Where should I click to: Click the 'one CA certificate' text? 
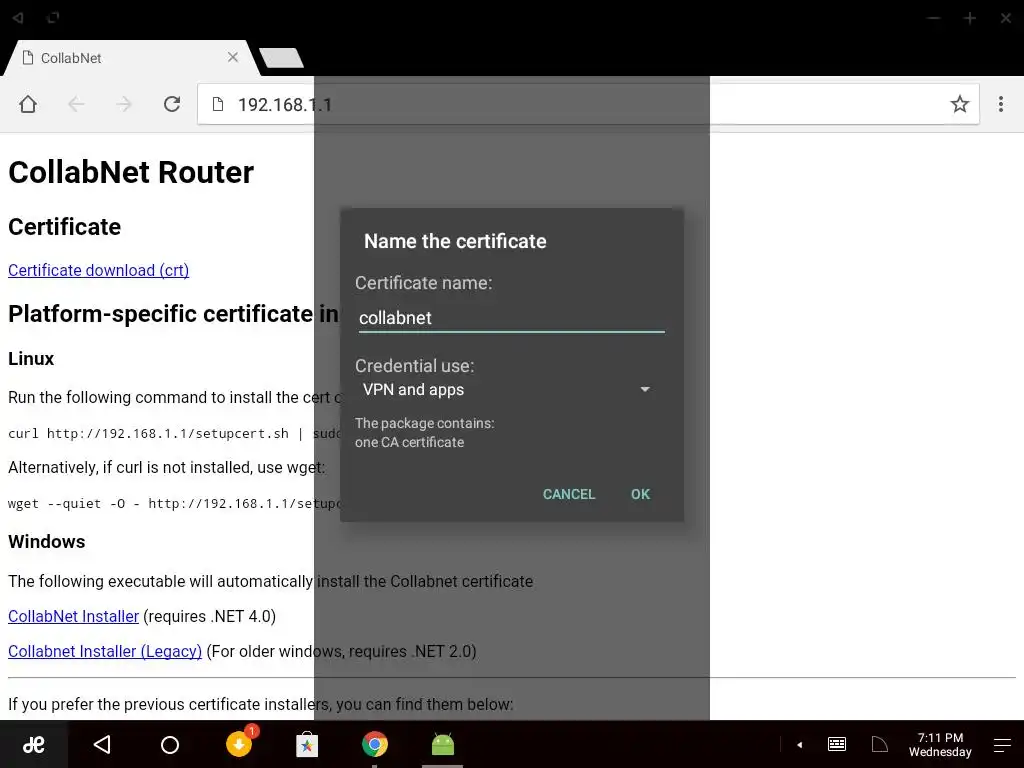point(409,442)
